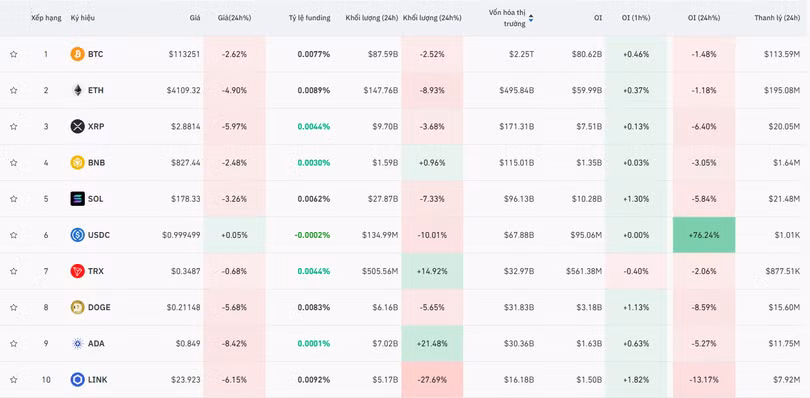
Task: Click the Bitcoin coin logo
Action: (x=77, y=54)
